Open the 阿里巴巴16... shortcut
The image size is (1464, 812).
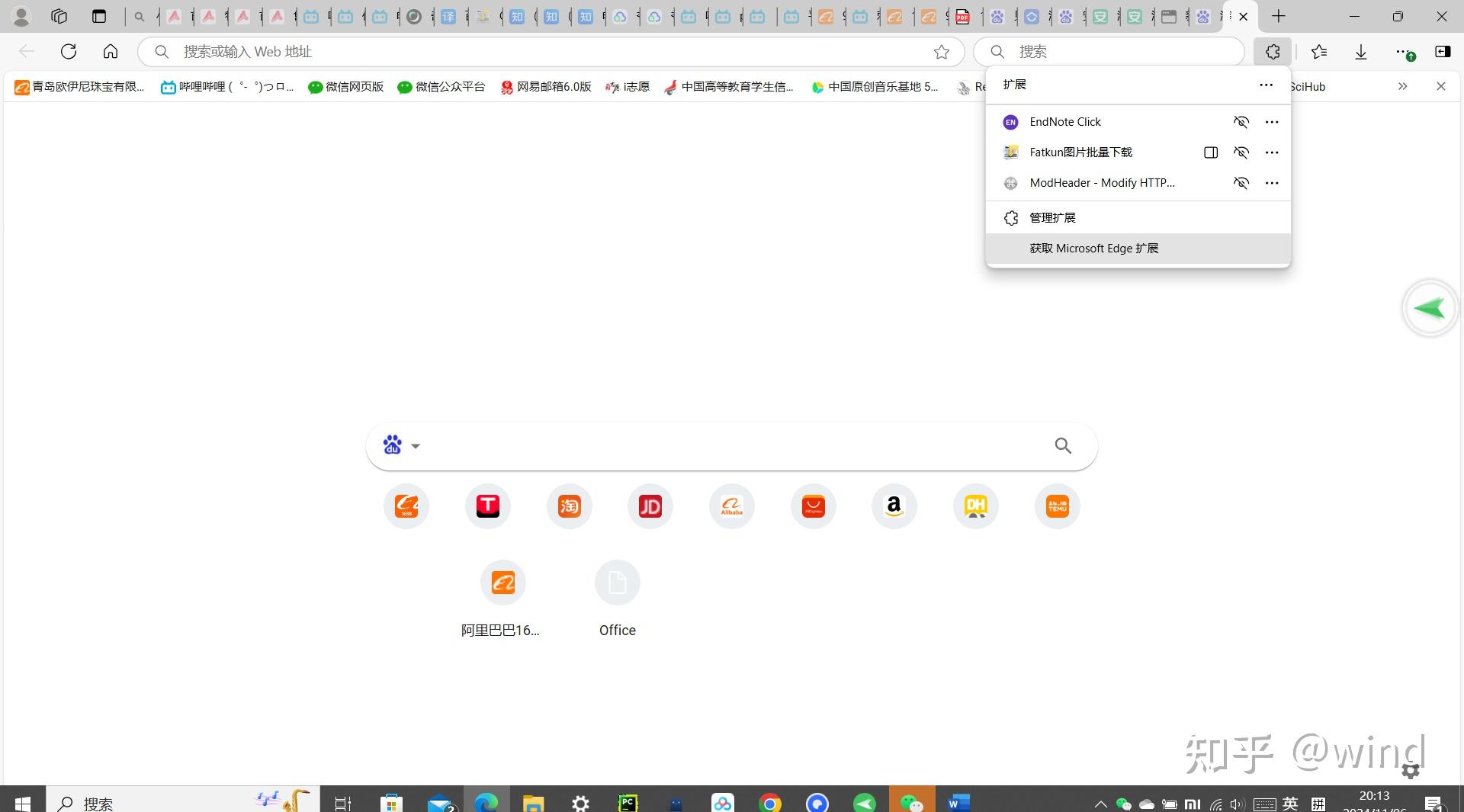[x=502, y=599]
